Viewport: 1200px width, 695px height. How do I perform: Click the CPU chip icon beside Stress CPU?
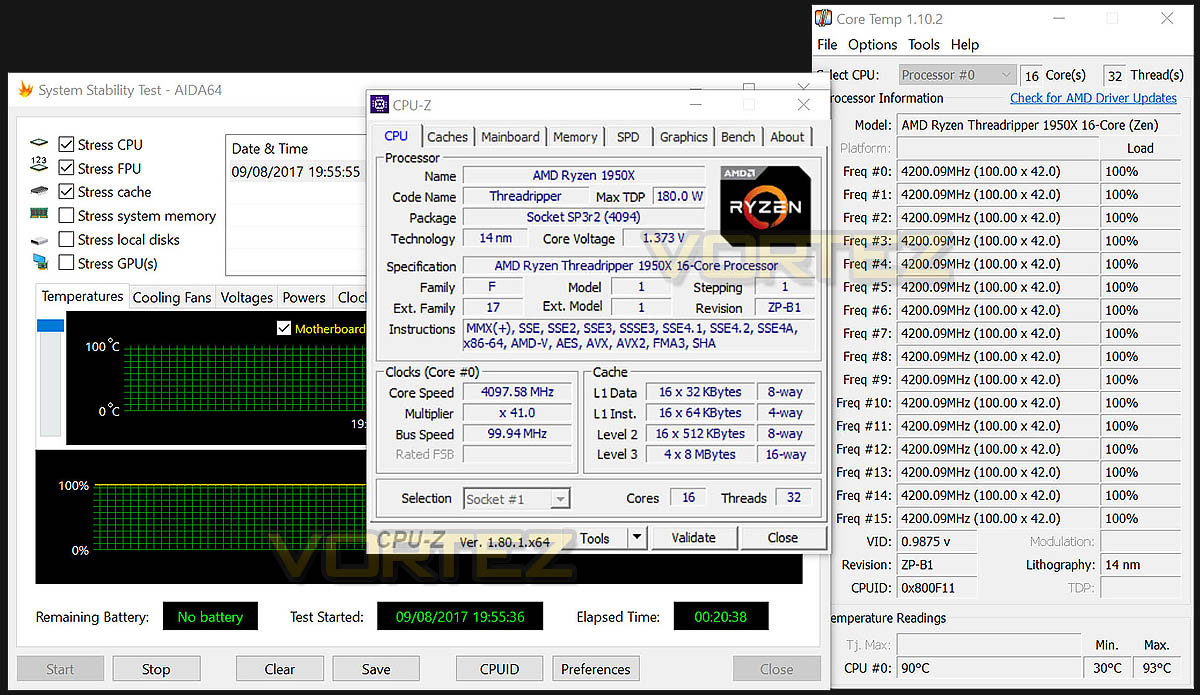tap(39, 144)
